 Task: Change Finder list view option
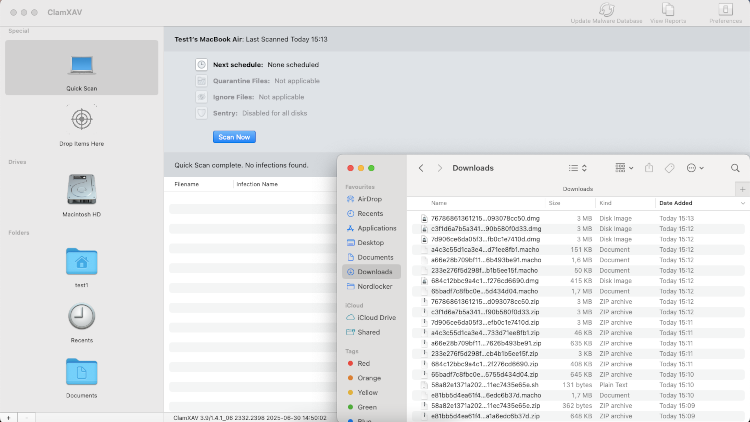point(577,168)
